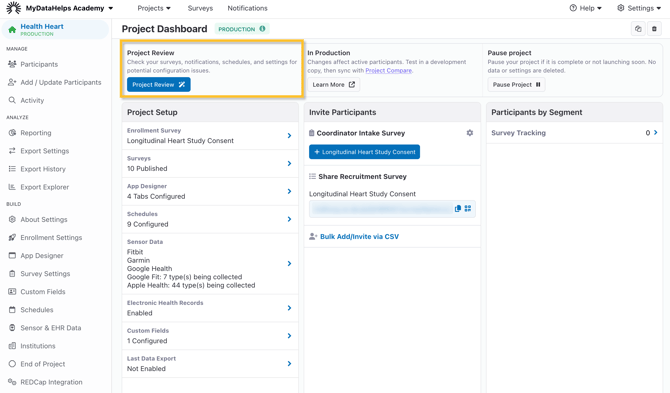This screenshot has width=670, height=393.
Task: Click the Institutions building icon
Action: coord(12,346)
